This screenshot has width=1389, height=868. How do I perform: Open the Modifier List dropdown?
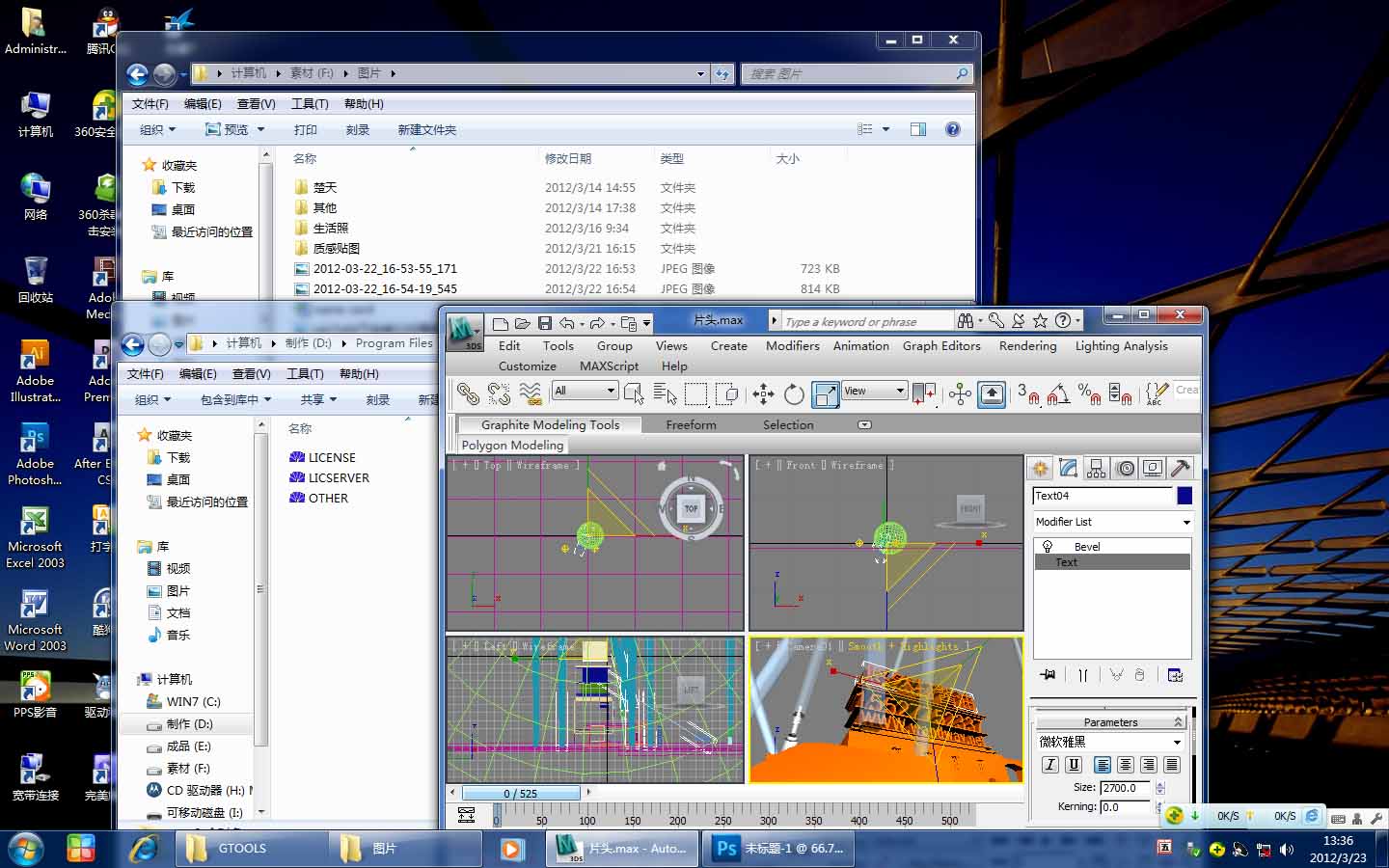click(x=1113, y=522)
